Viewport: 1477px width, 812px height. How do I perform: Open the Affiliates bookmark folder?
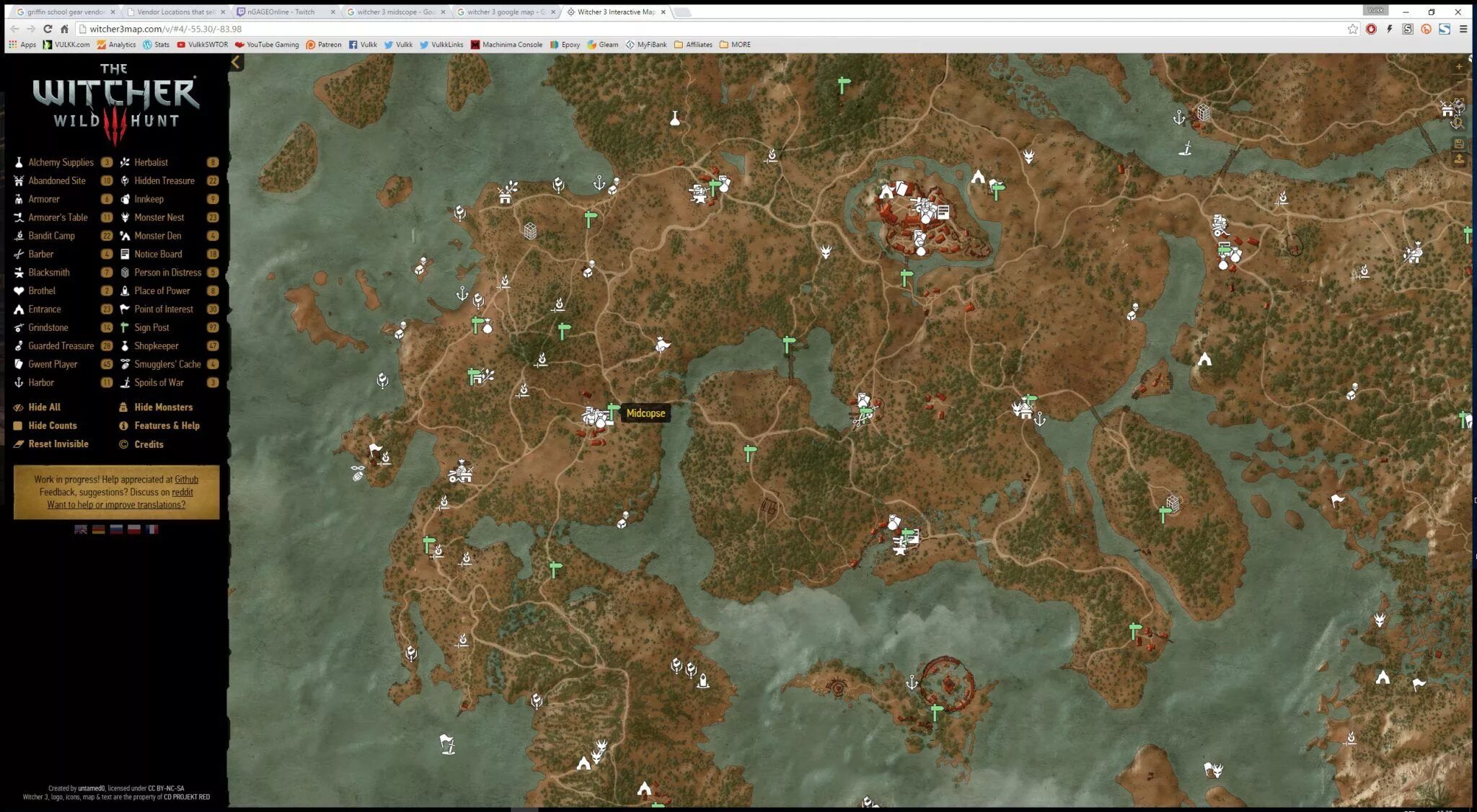pyautogui.click(x=693, y=45)
